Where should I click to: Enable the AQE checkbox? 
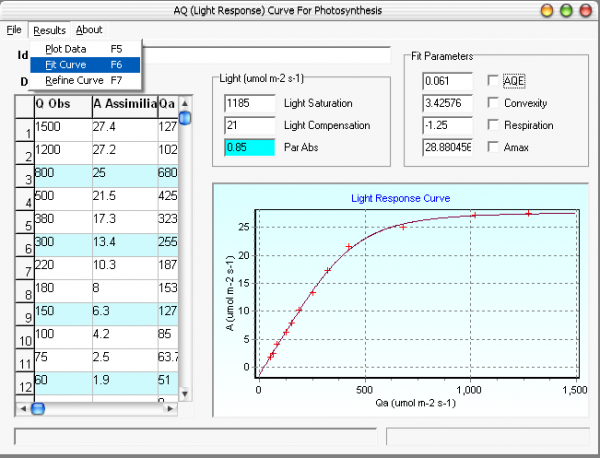coord(493,80)
